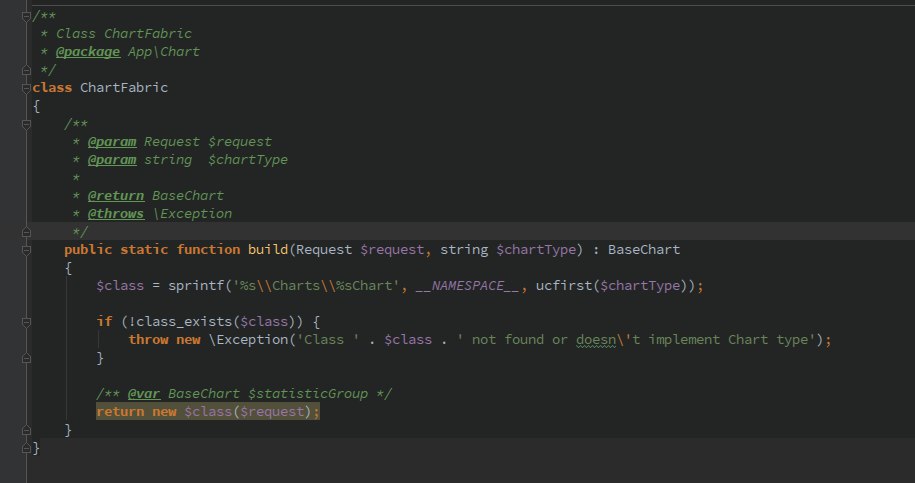
Task: Collapse the class docblock at its opening /** line
Action: tap(26, 16)
